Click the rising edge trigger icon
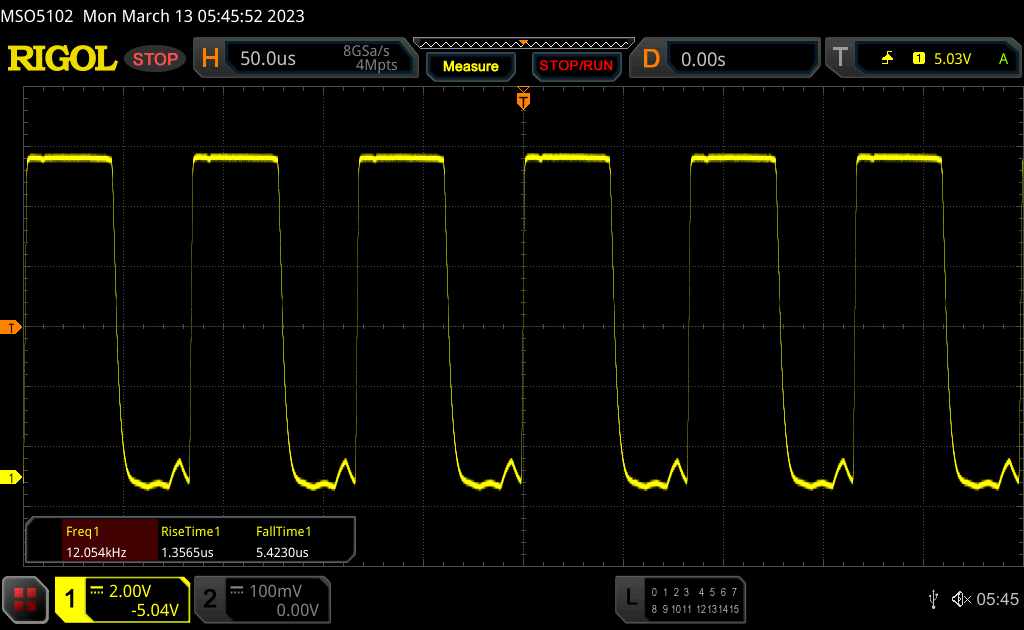This screenshot has height=630, width=1024. (888, 59)
